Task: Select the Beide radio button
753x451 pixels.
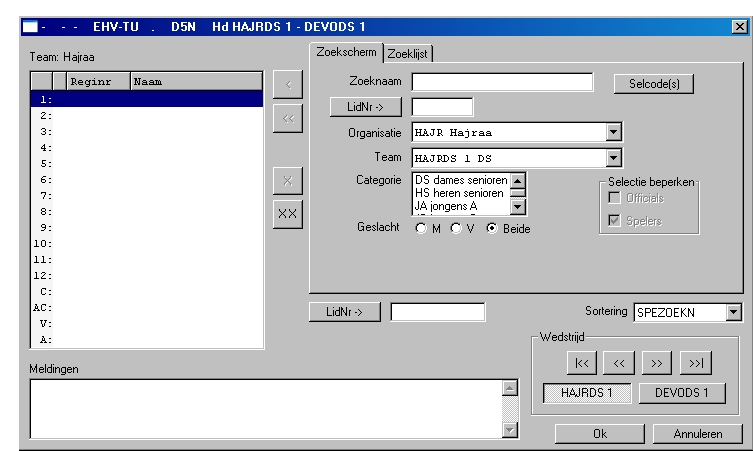Action: (x=492, y=229)
